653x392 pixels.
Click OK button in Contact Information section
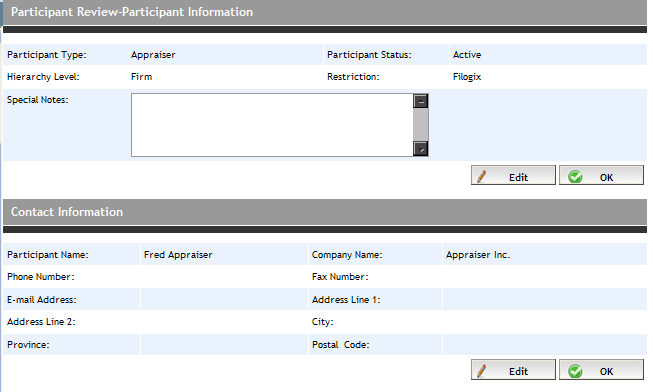pos(601,370)
